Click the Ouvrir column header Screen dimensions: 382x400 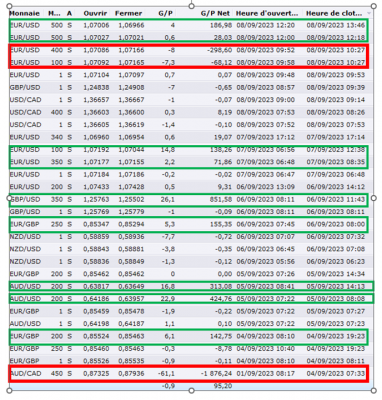95,13
